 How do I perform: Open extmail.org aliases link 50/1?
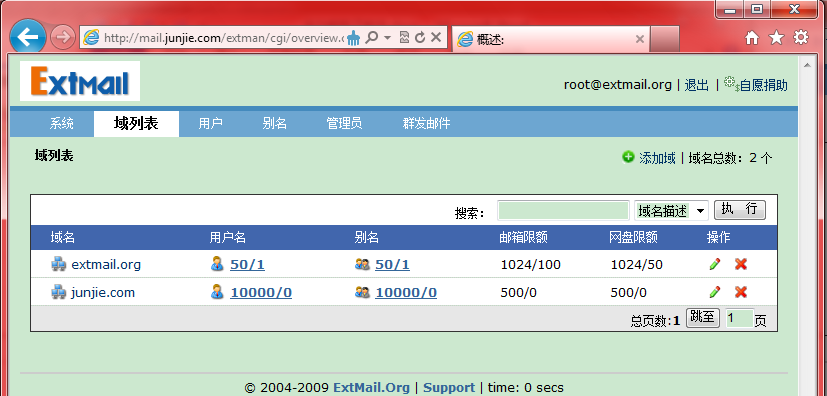coord(392,264)
